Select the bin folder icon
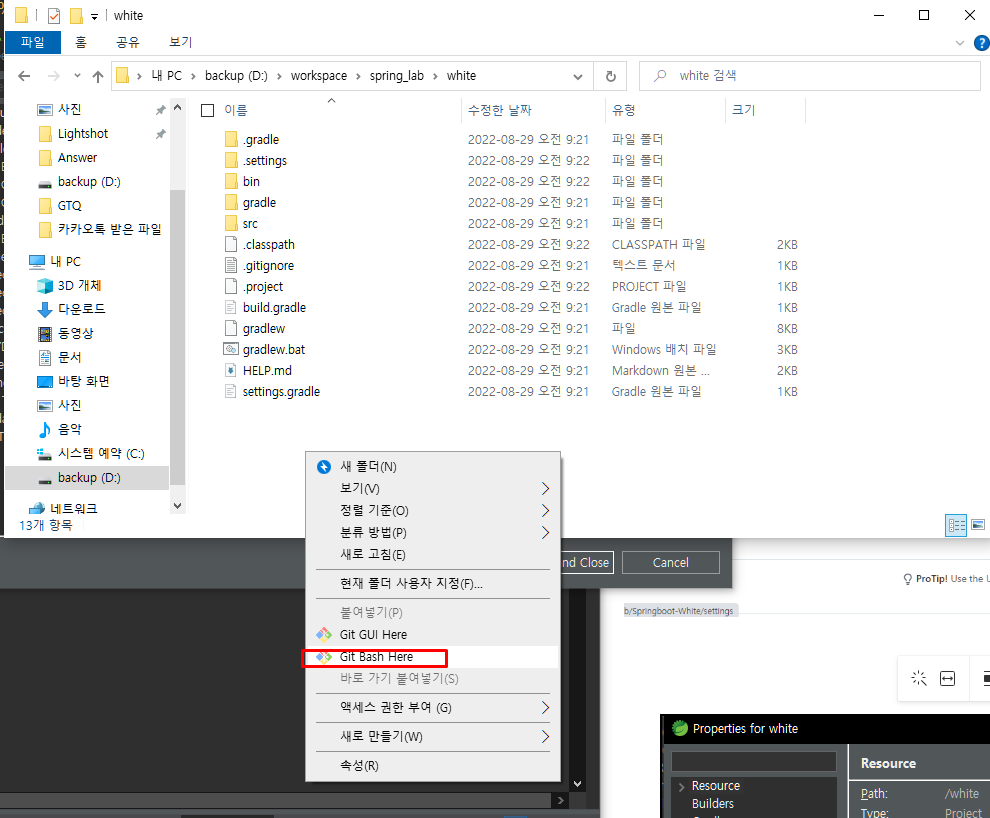The image size is (990, 818). pyautogui.click(x=232, y=182)
